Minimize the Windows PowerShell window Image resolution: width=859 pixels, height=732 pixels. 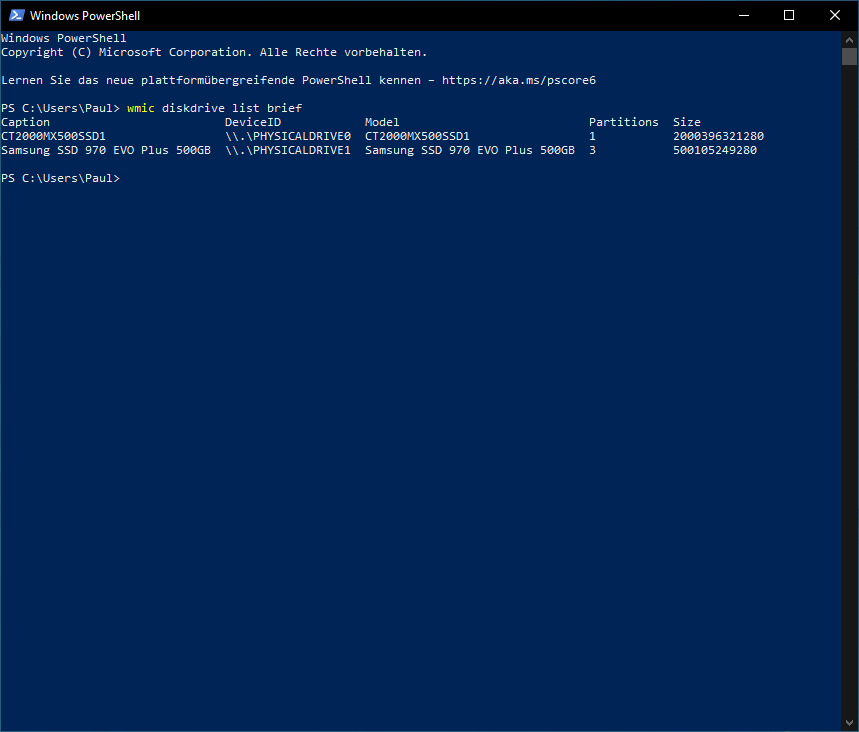pyautogui.click(x=743, y=15)
